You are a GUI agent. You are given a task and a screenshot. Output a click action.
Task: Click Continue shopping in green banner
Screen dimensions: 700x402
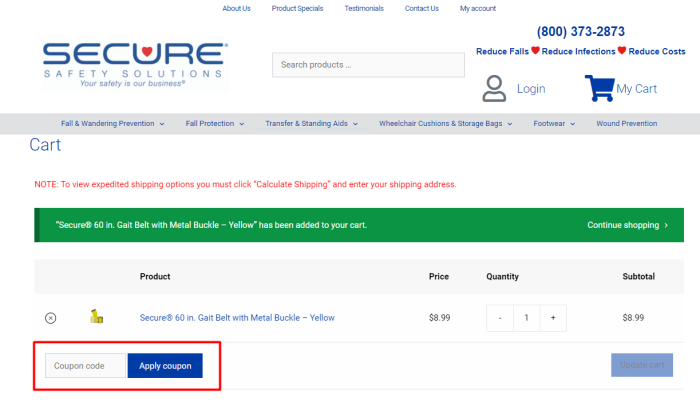[627, 225]
